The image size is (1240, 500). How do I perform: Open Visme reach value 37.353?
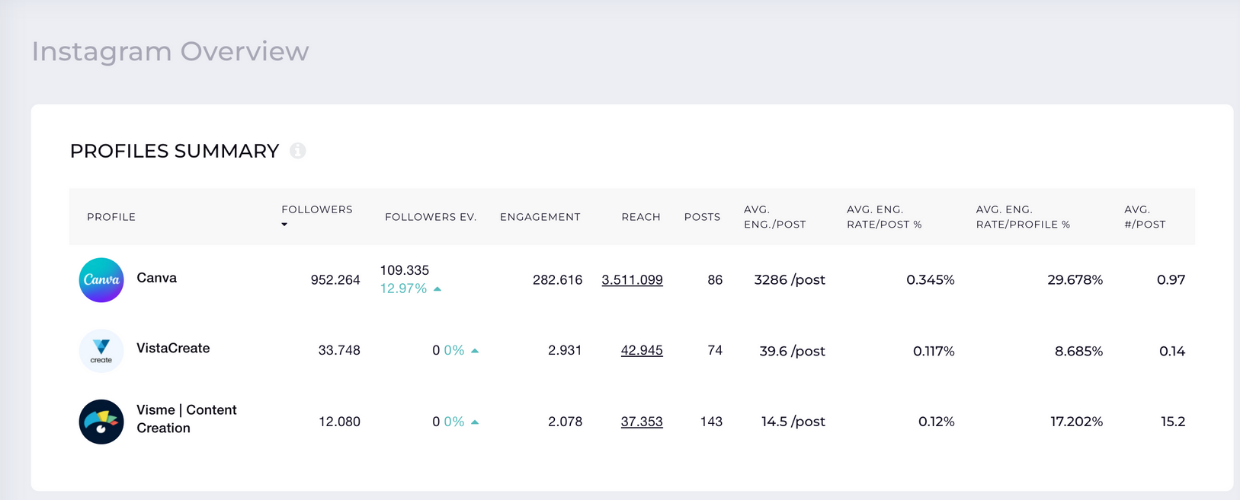point(642,422)
